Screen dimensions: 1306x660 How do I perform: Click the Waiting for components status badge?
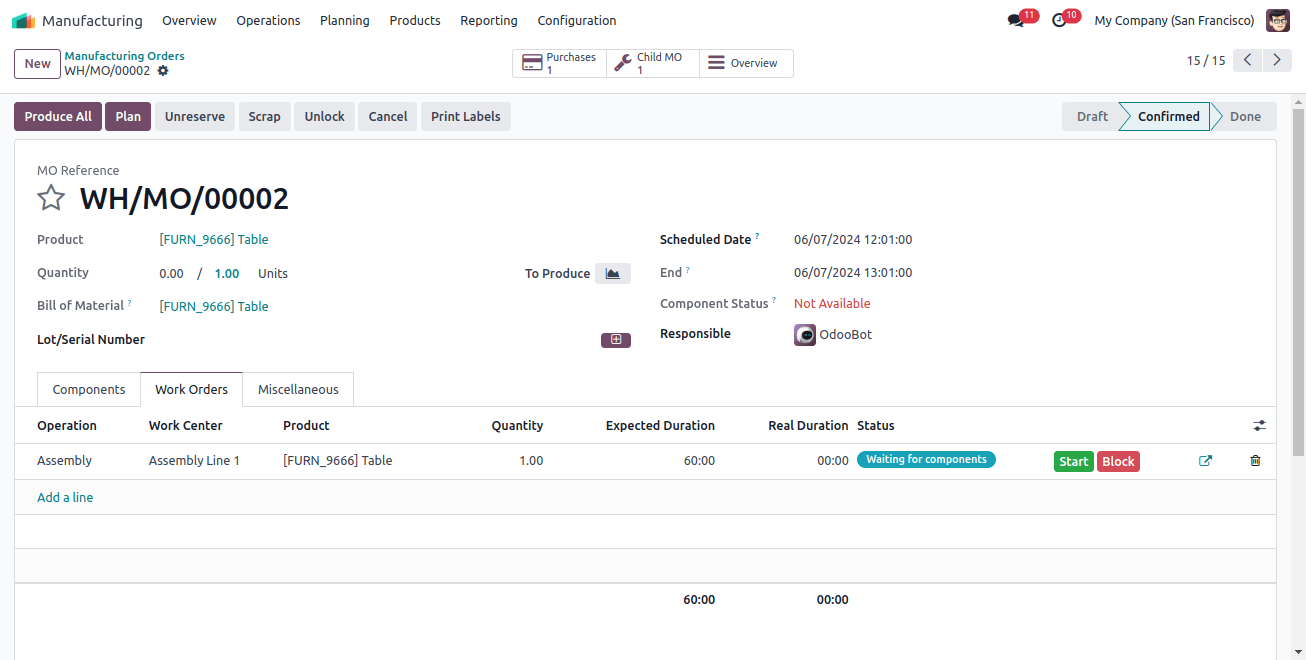click(926, 460)
